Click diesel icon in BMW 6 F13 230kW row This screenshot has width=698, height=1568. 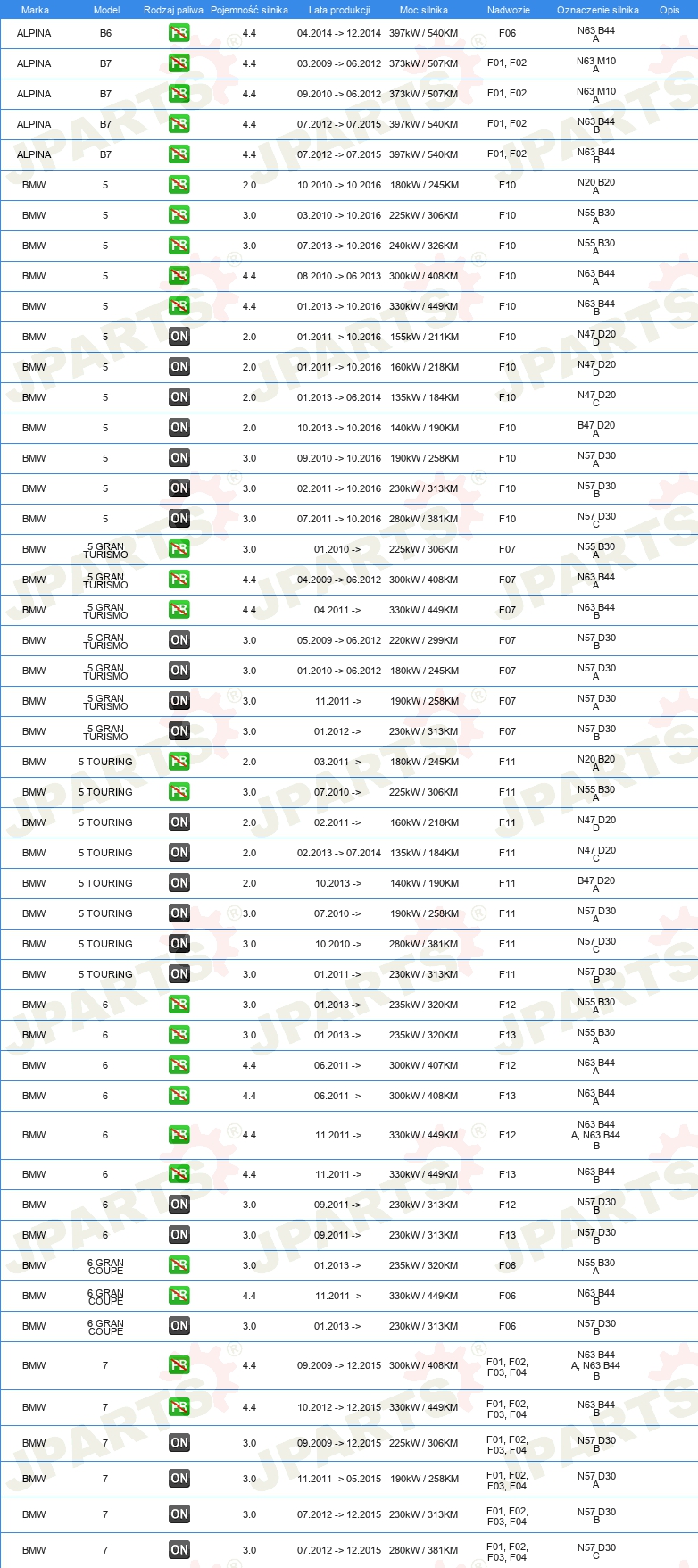(x=179, y=1235)
